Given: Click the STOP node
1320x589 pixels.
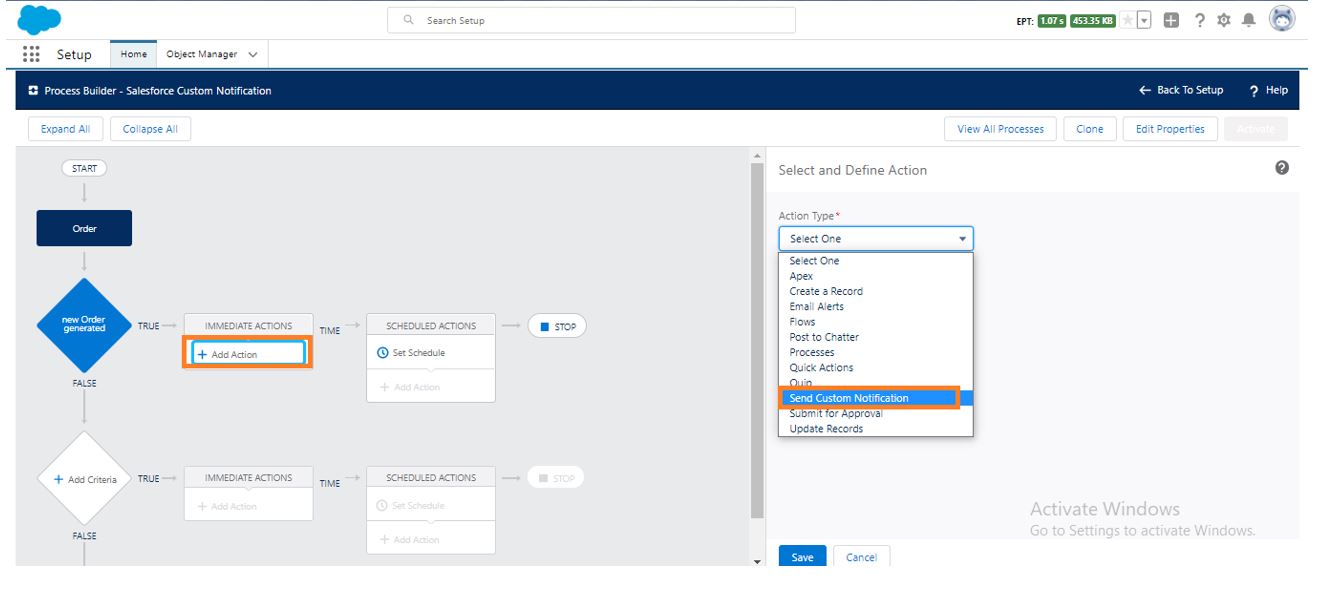Looking at the screenshot, I should tap(557, 326).
